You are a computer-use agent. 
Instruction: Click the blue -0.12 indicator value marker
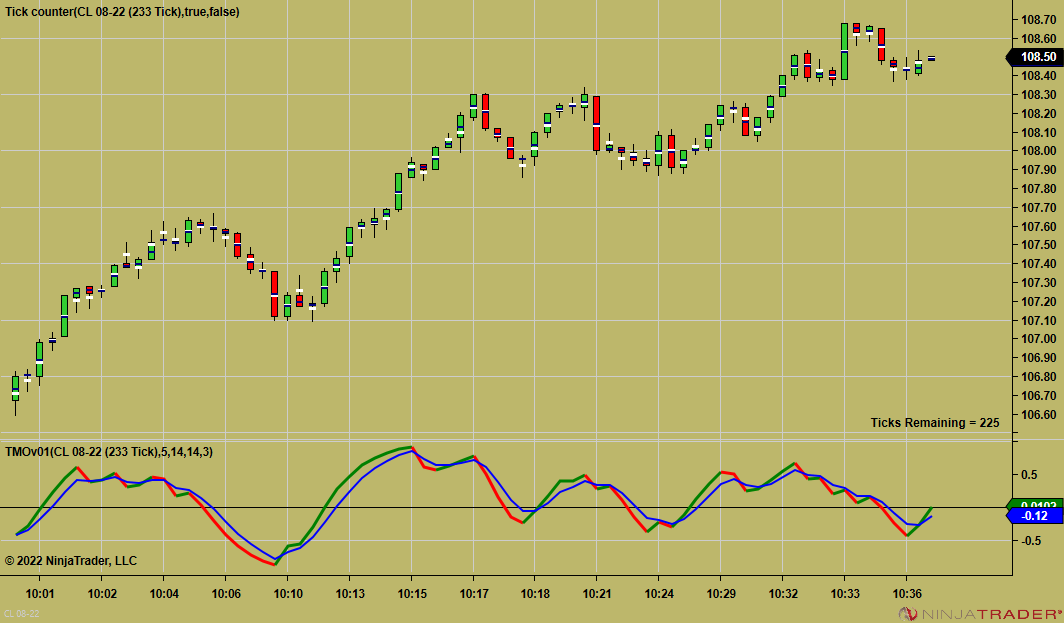pyautogui.click(x=1034, y=516)
